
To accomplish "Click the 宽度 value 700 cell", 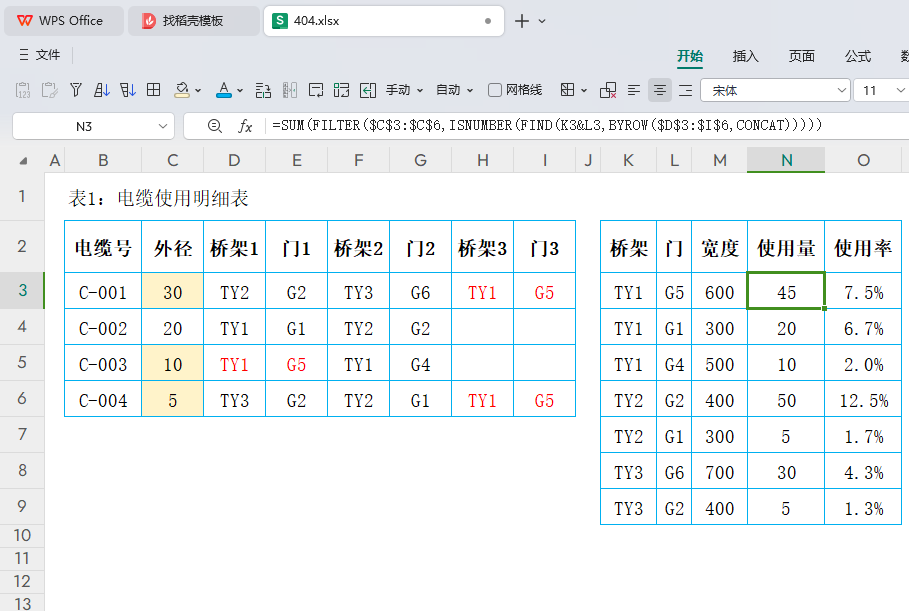I will tap(719, 472).
